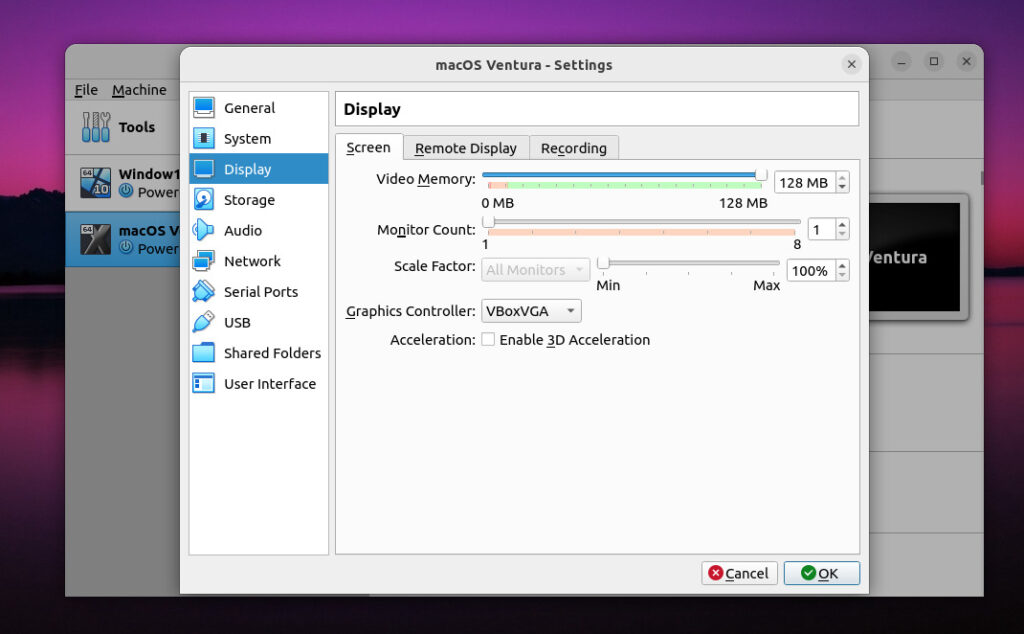Switch to the Recording tab
Image resolution: width=1024 pixels, height=634 pixels.
[x=574, y=148]
